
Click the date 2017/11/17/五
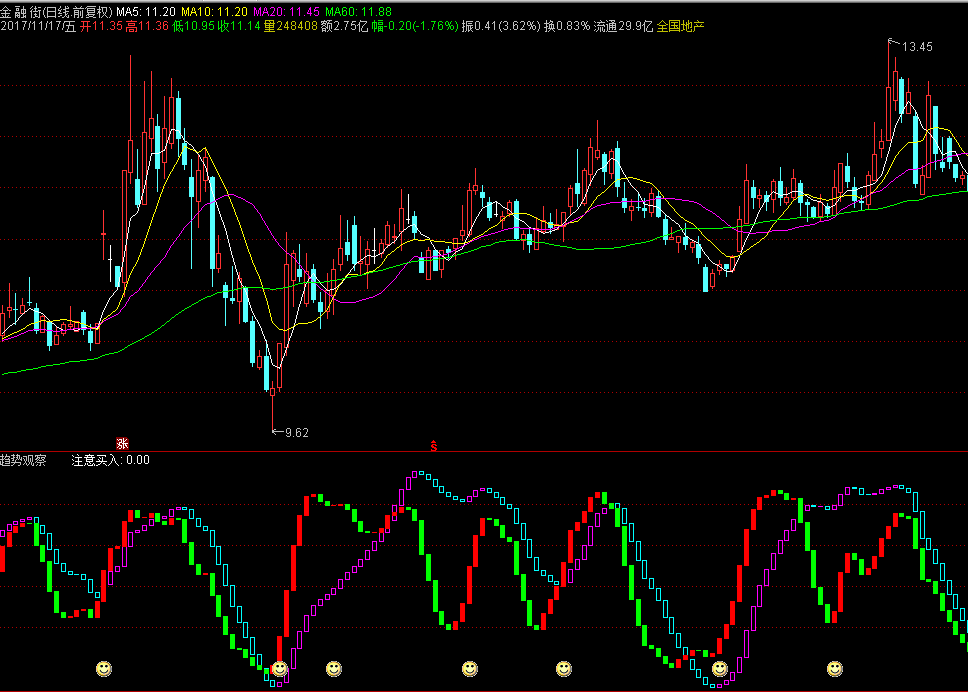[38, 26]
